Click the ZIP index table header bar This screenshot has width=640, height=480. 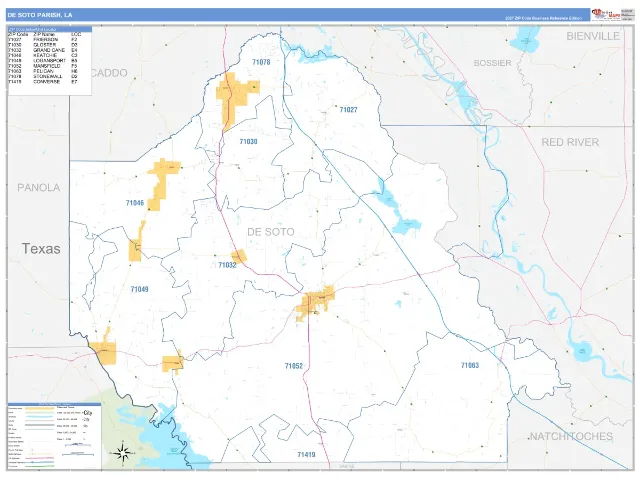pos(50,29)
